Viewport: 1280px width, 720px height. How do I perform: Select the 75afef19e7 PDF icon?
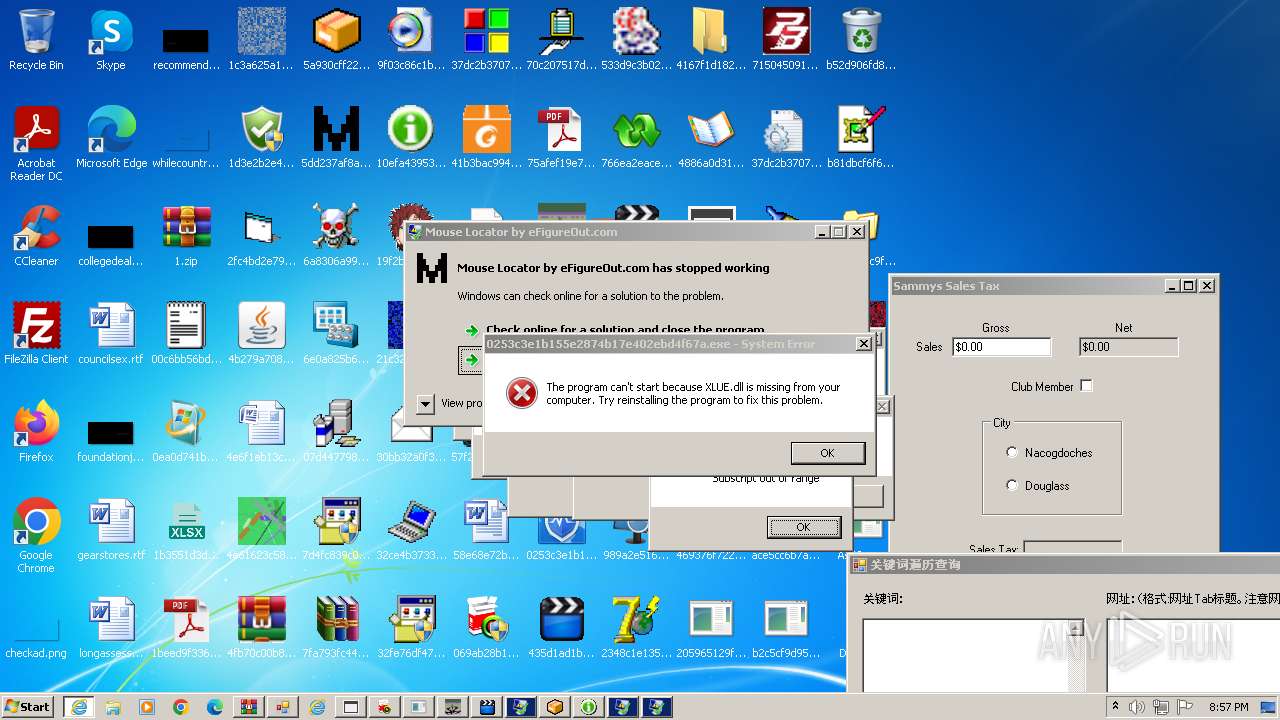click(561, 138)
